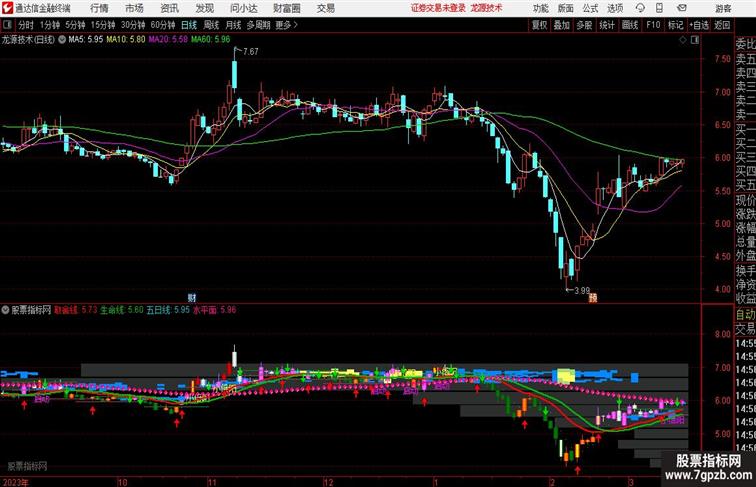This screenshot has height=487, width=756.
Task: Open the F10 company info button
Action: [653, 25]
